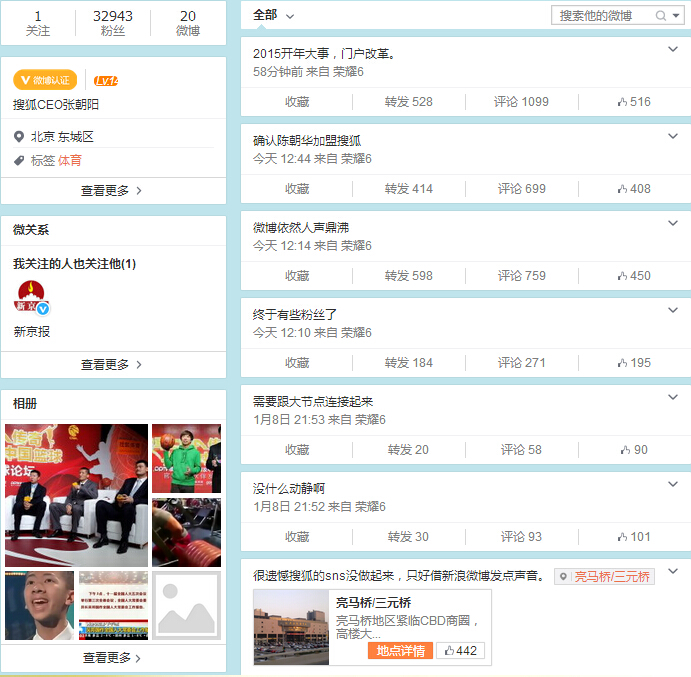Open the search options dropdown arrow
Image resolution: width=691 pixels, height=677 pixels.
click(x=676, y=16)
